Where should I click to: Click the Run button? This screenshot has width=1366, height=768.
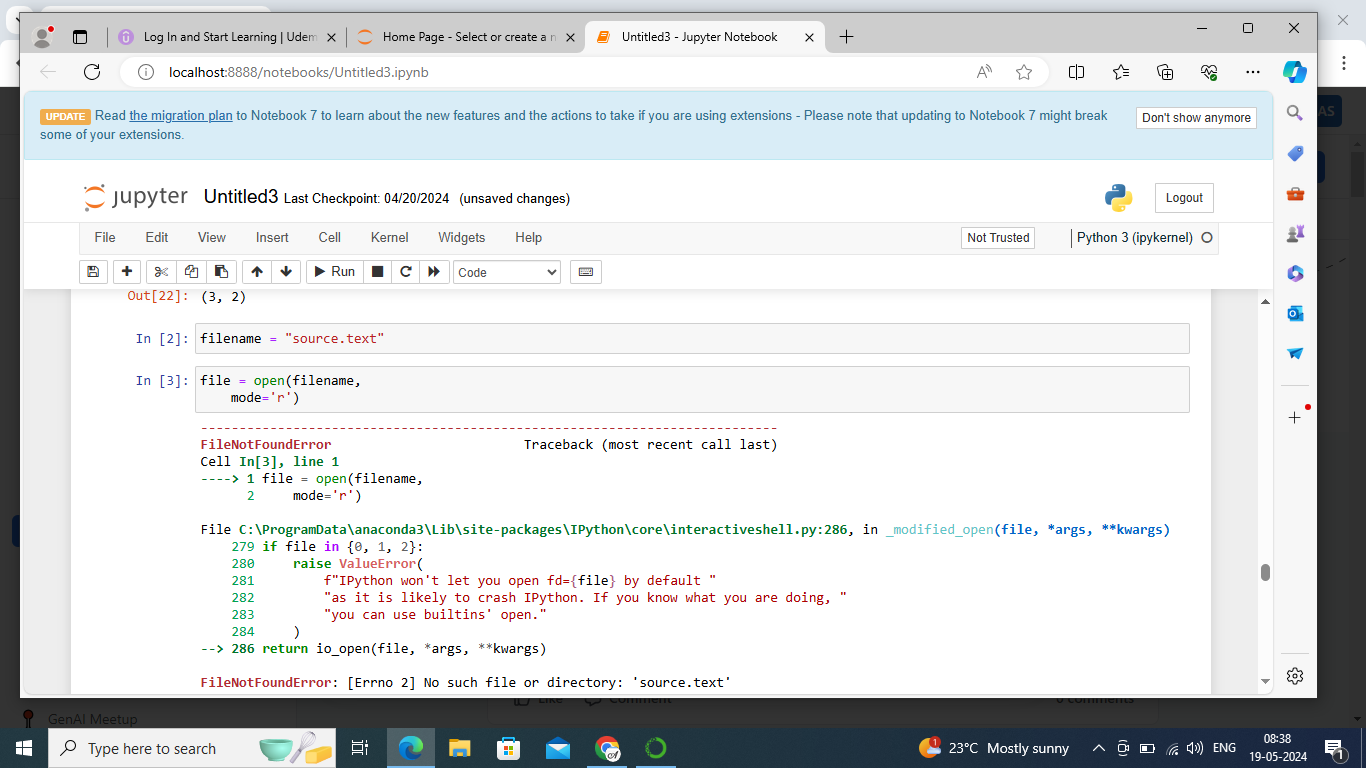[x=334, y=272]
